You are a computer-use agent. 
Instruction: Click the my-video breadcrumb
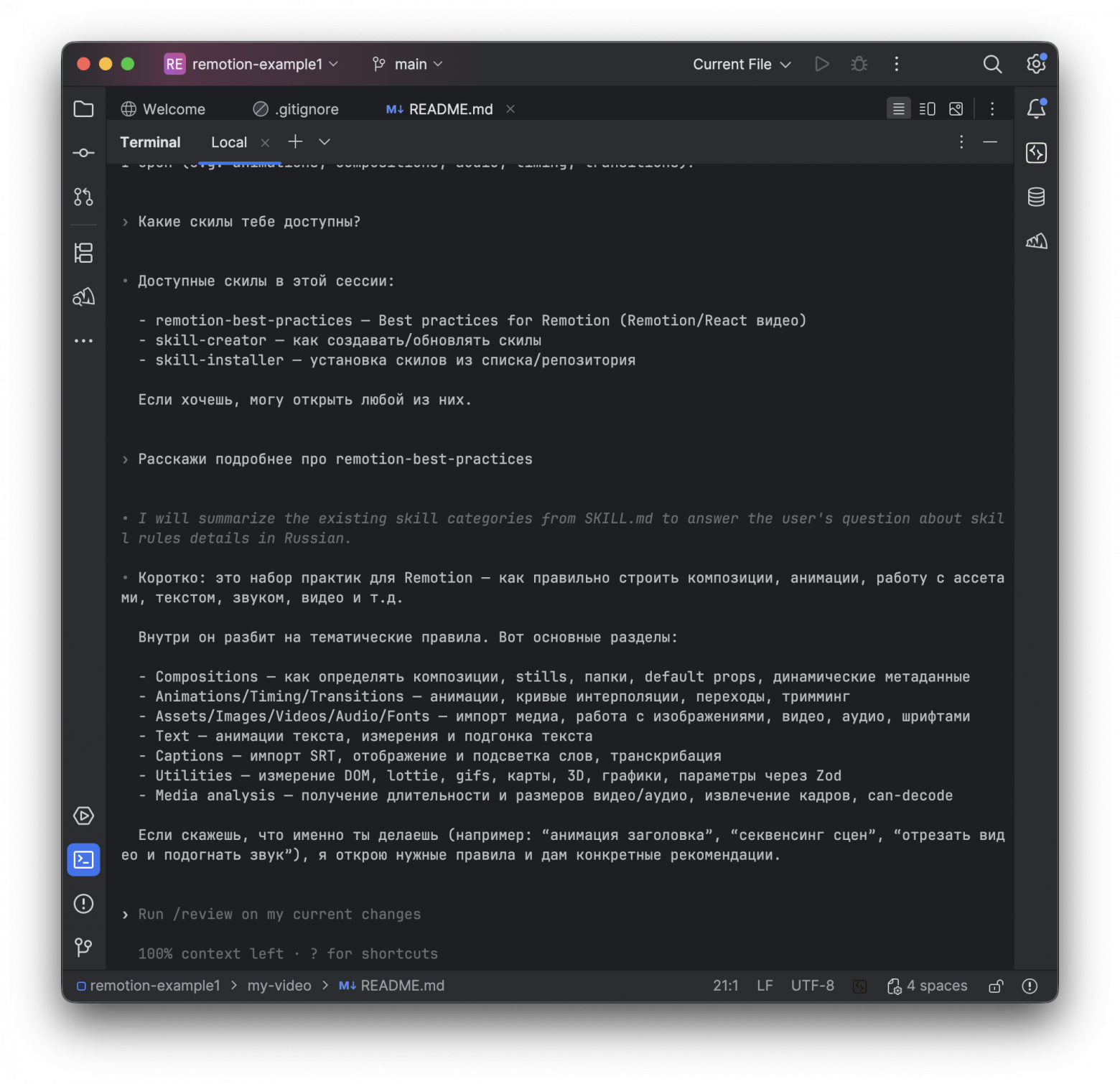click(x=279, y=986)
